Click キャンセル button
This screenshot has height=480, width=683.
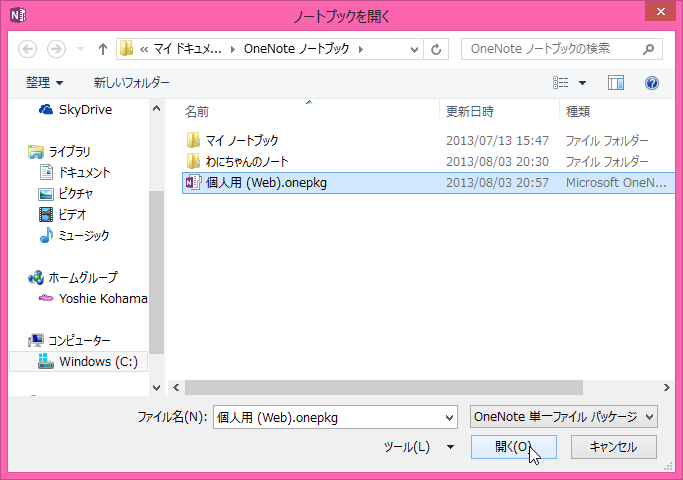click(x=613, y=447)
